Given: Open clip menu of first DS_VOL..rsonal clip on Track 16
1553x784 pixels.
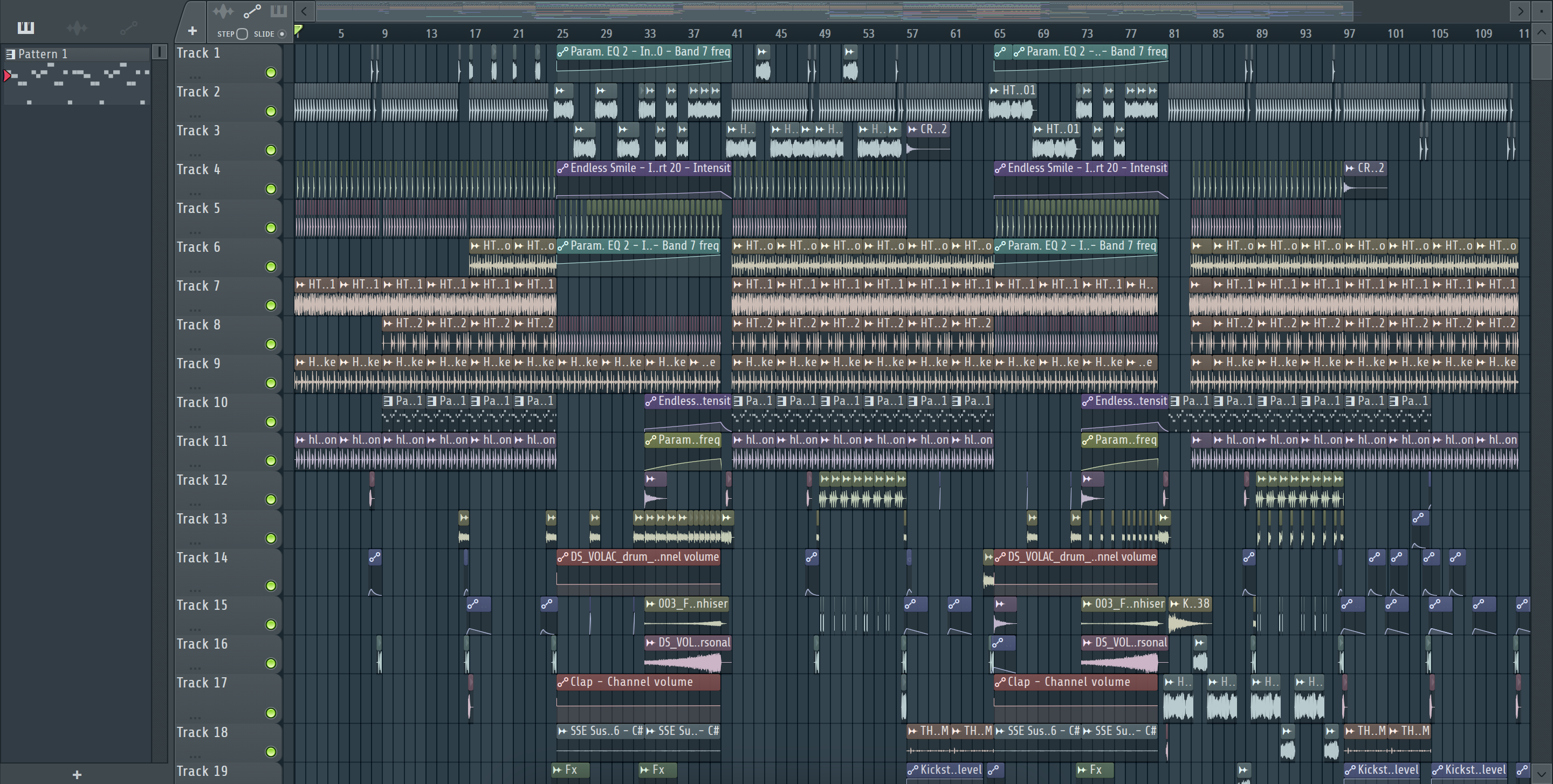Looking at the screenshot, I should click(650, 643).
